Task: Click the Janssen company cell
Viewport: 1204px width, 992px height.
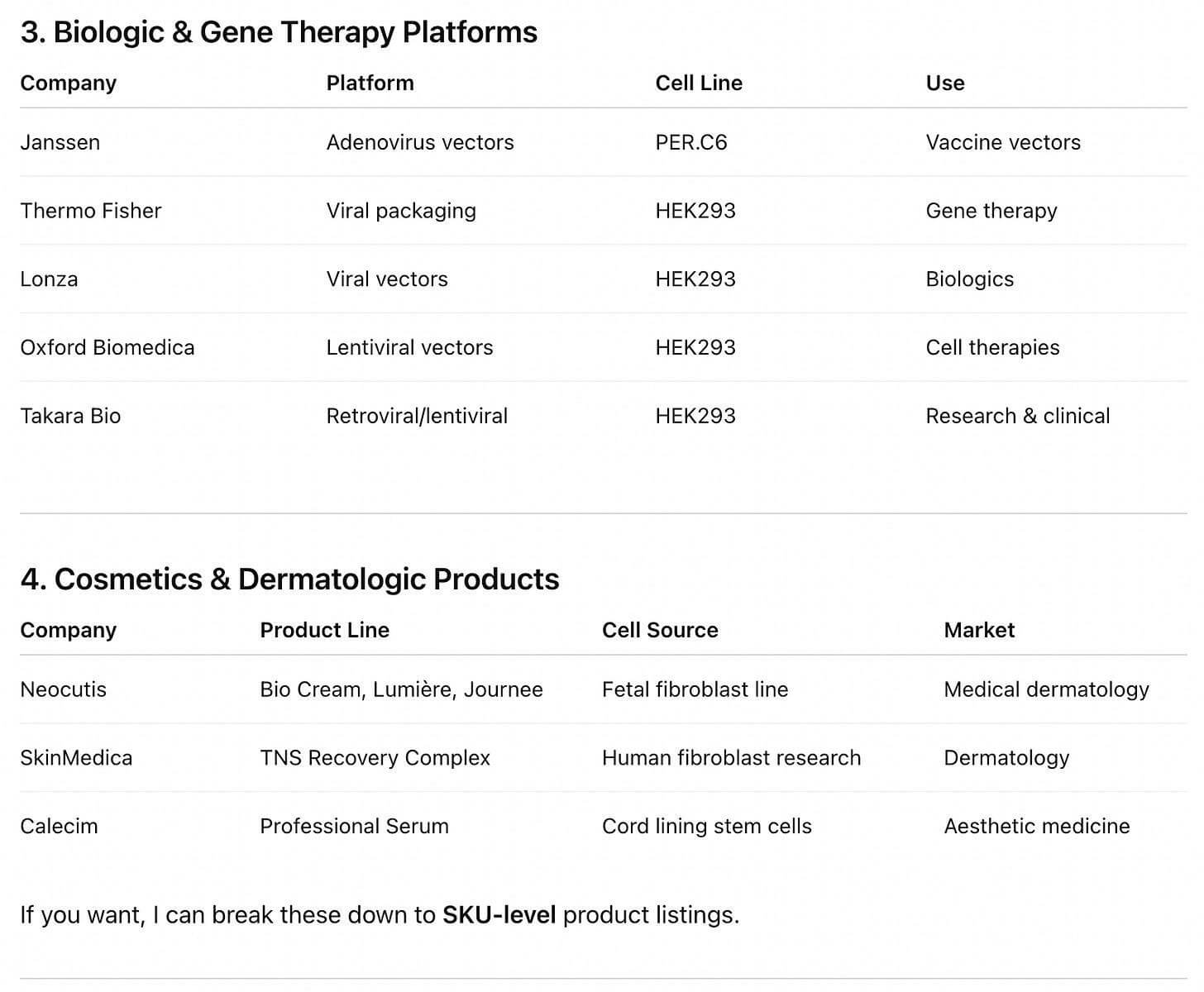Action: (60, 142)
